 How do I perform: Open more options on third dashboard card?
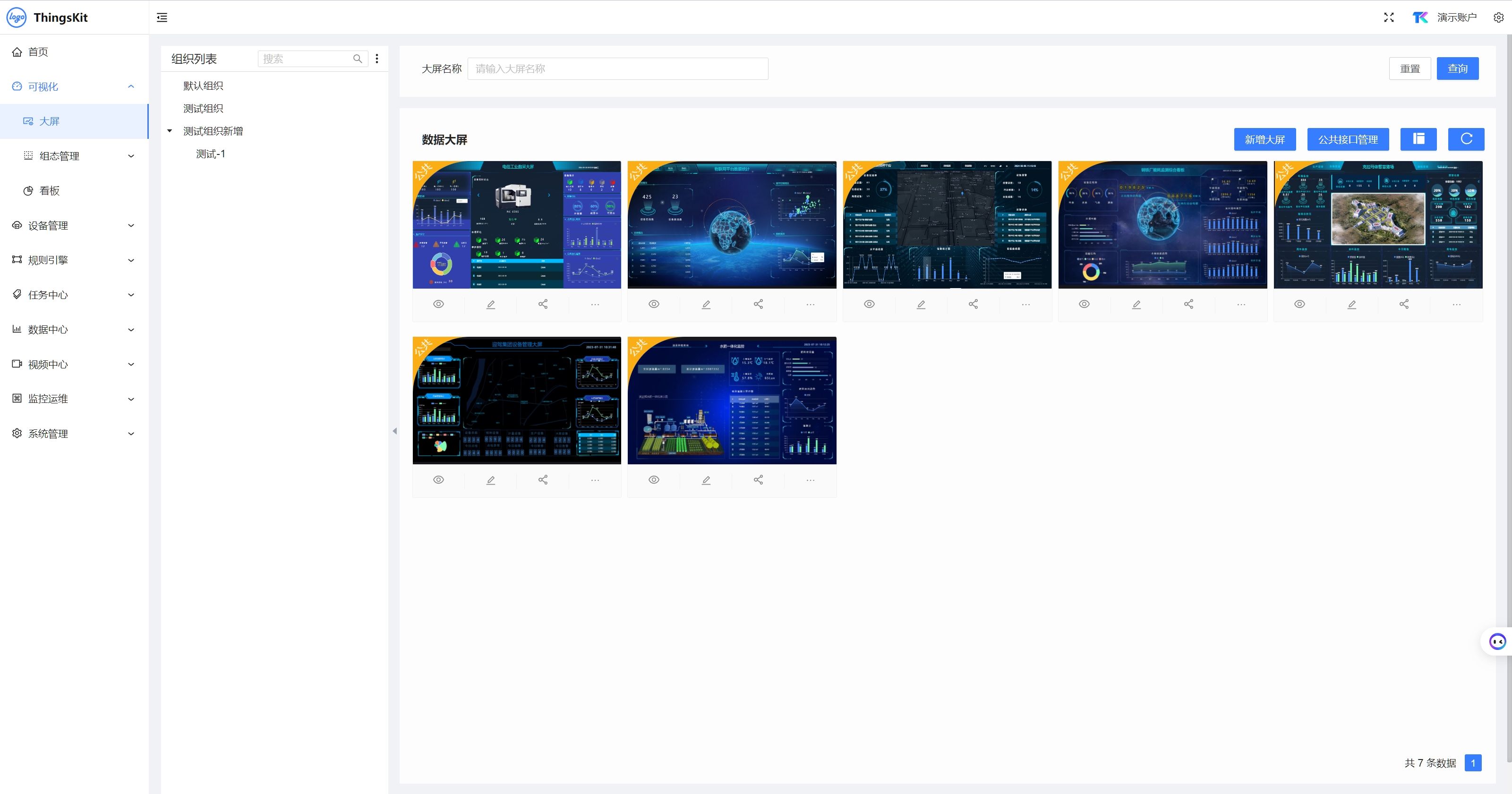[1025, 304]
